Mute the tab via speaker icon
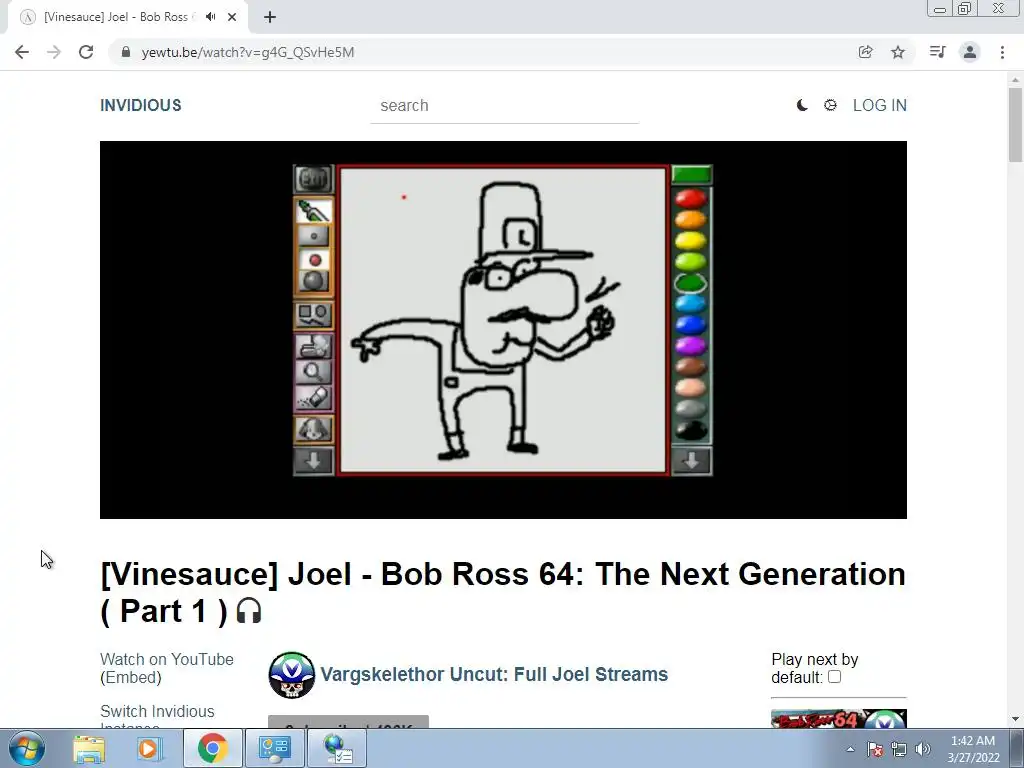The width and height of the screenshot is (1024, 768). click(210, 17)
